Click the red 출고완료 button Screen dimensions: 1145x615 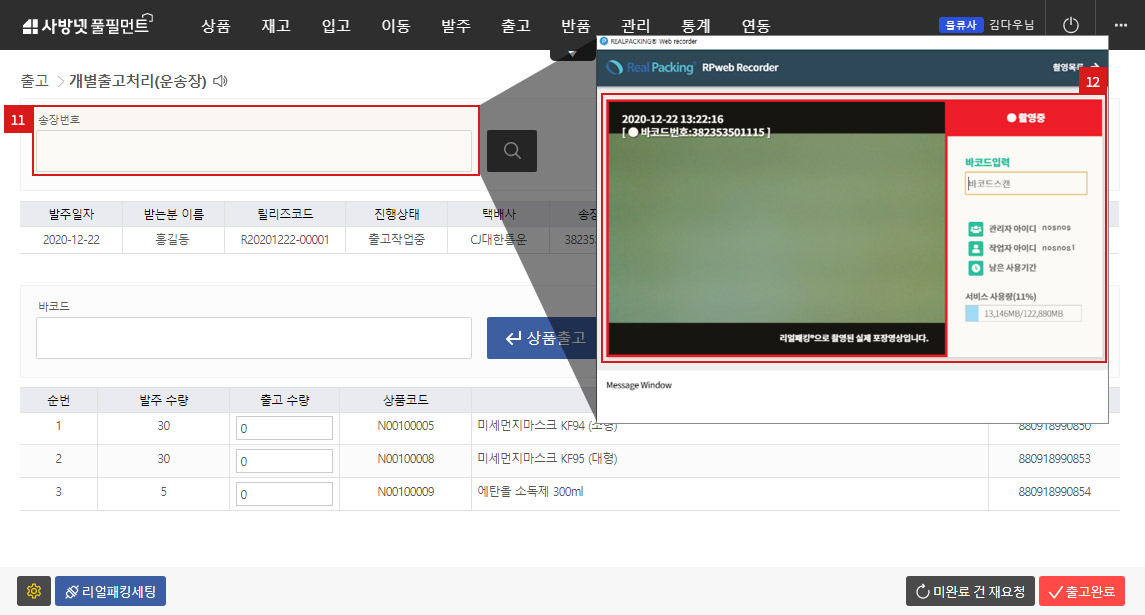[x=1081, y=591]
